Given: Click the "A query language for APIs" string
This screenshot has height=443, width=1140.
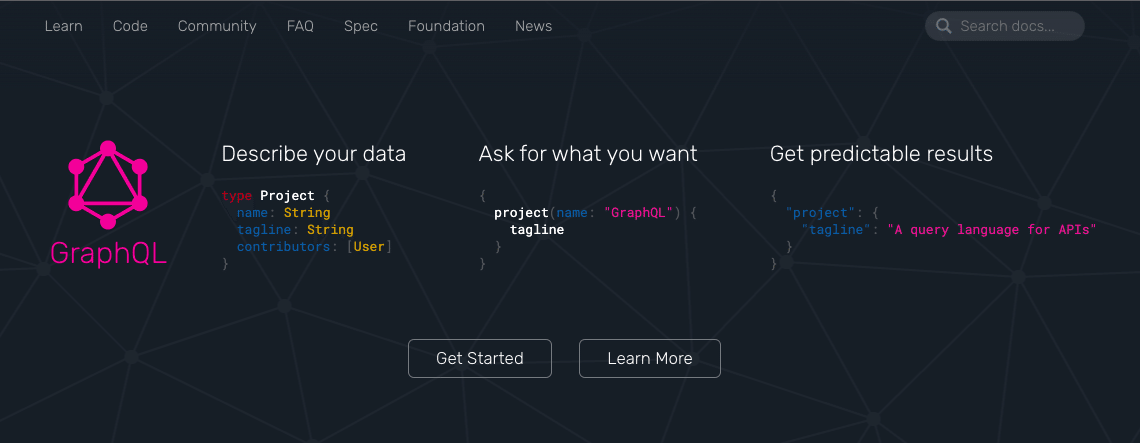Looking at the screenshot, I should [x=992, y=230].
